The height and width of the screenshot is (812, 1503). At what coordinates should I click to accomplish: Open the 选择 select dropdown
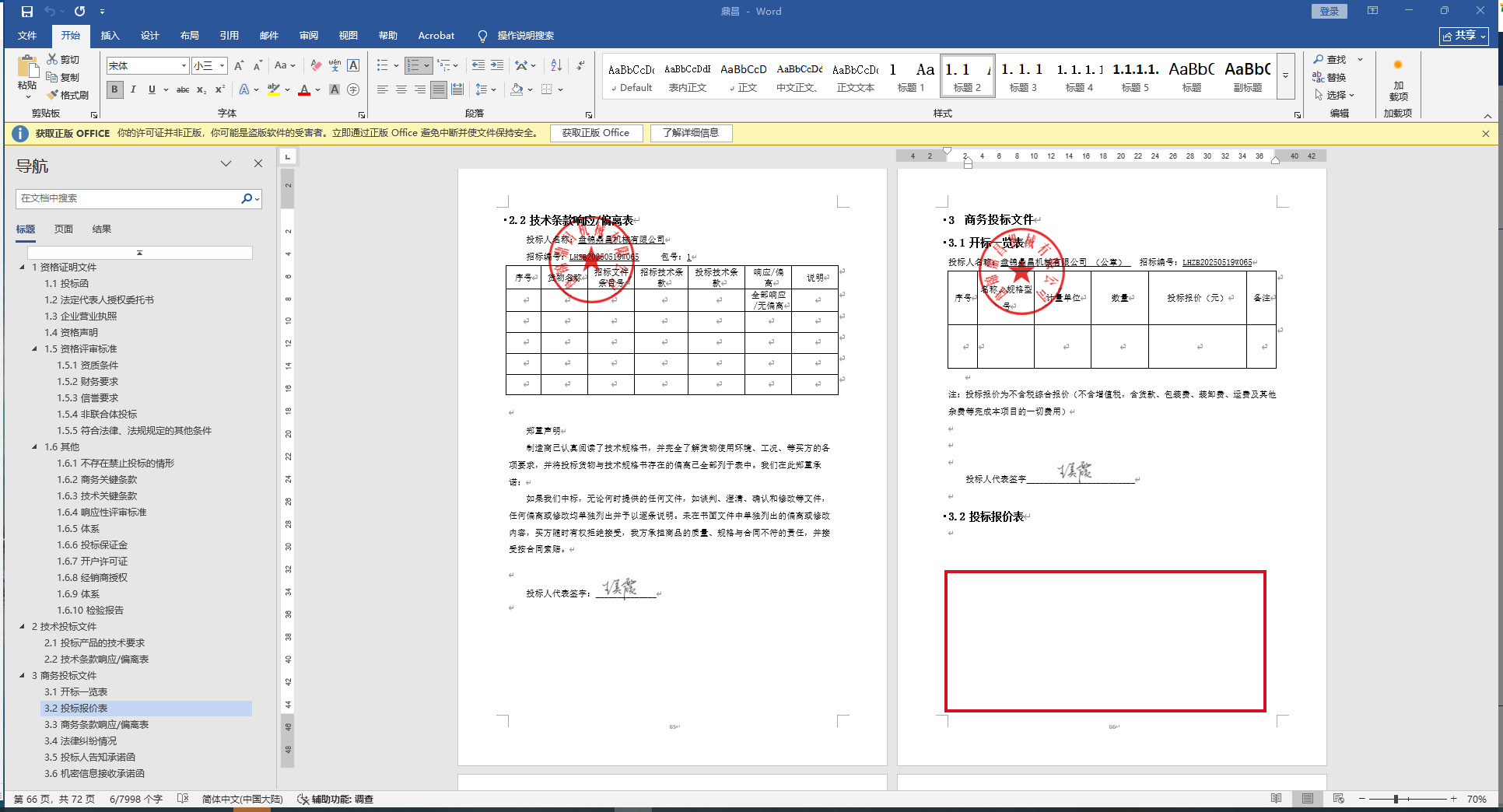tap(1335, 95)
